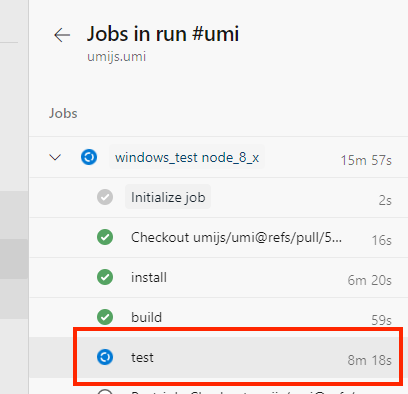Click the 15m 57s job duration
This screenshot has height=394, width=408.
point(366,160)
